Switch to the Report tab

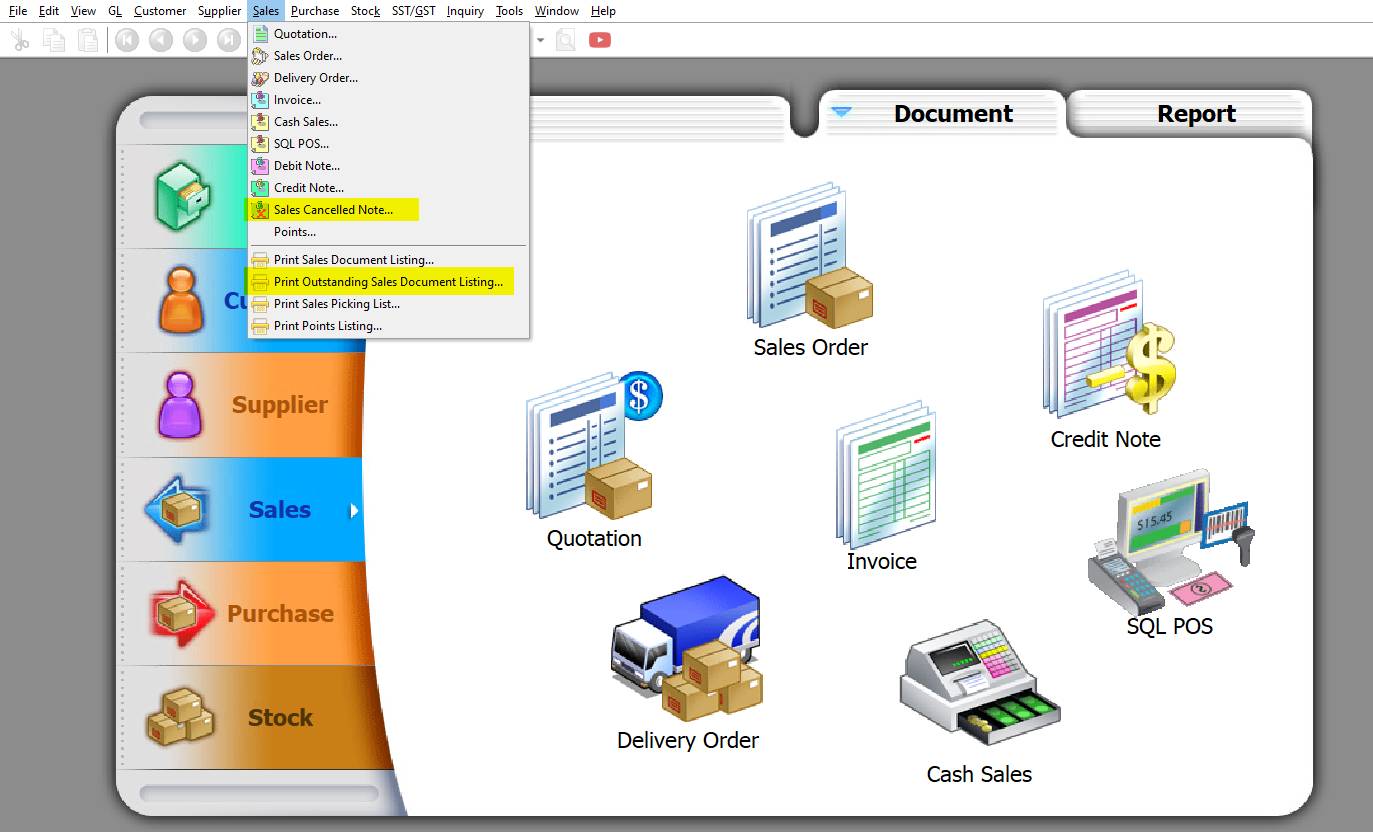[1196, 114]
